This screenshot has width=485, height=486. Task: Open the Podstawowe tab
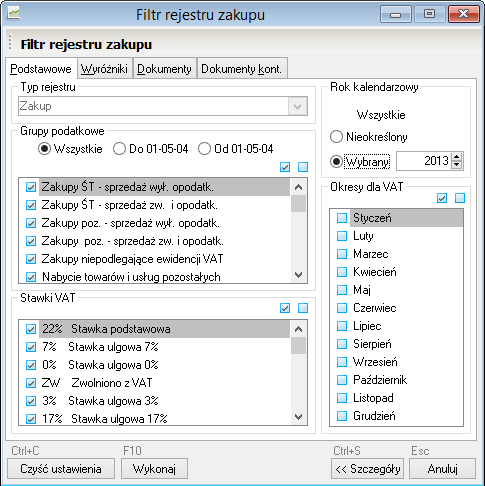click(x=41, y=69)
